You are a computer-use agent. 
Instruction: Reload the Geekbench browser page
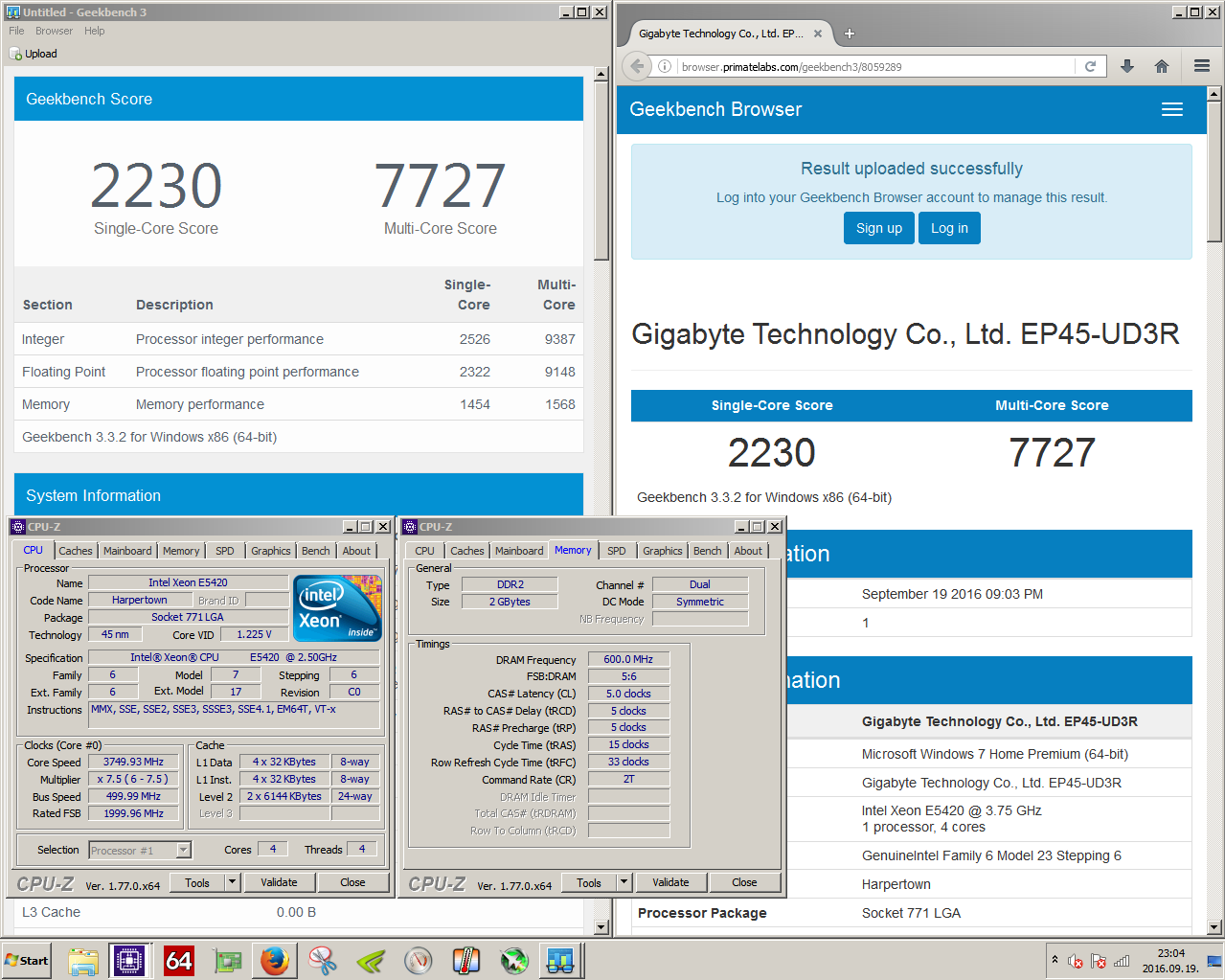pyautogui.click(x=1090, y=66)
